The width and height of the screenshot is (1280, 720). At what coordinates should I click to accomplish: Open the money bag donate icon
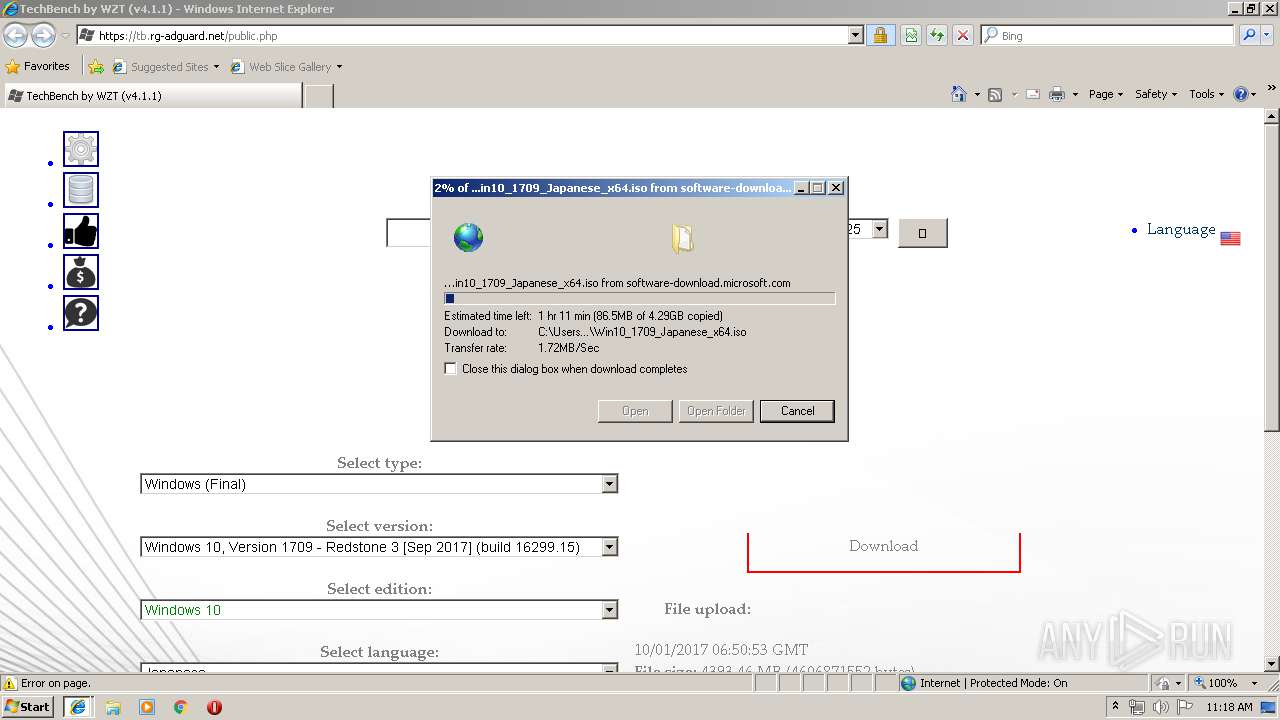point(81,272)
